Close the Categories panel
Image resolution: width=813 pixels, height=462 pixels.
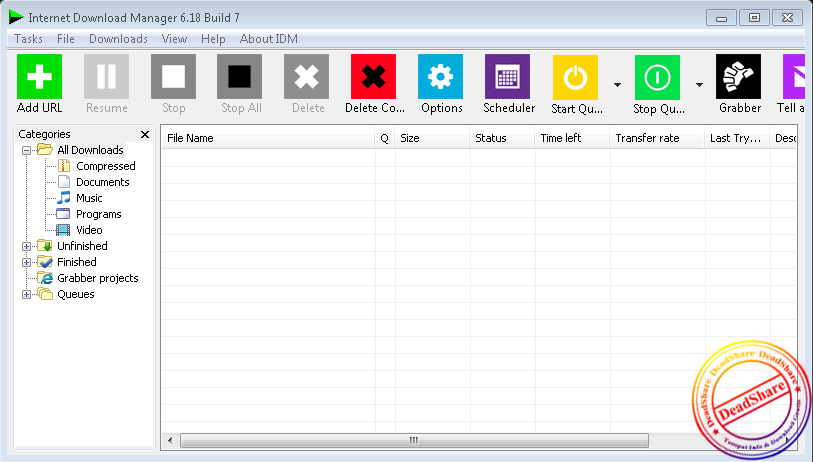[x=145, y=134]
